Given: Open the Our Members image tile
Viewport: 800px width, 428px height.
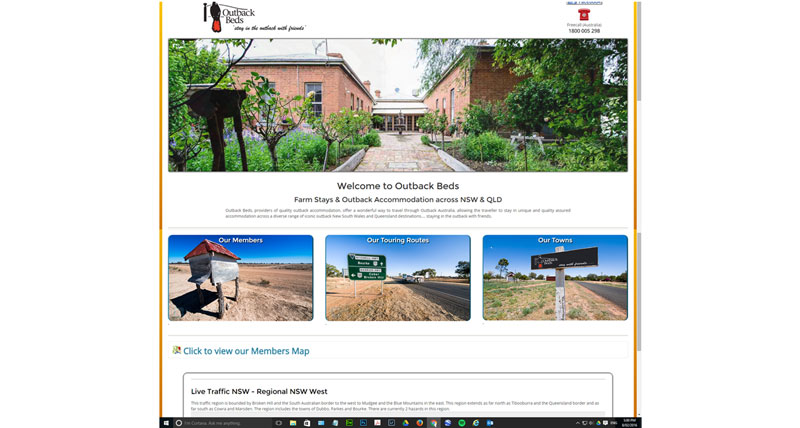Looking at the screenshot, I should click(240, 278).
